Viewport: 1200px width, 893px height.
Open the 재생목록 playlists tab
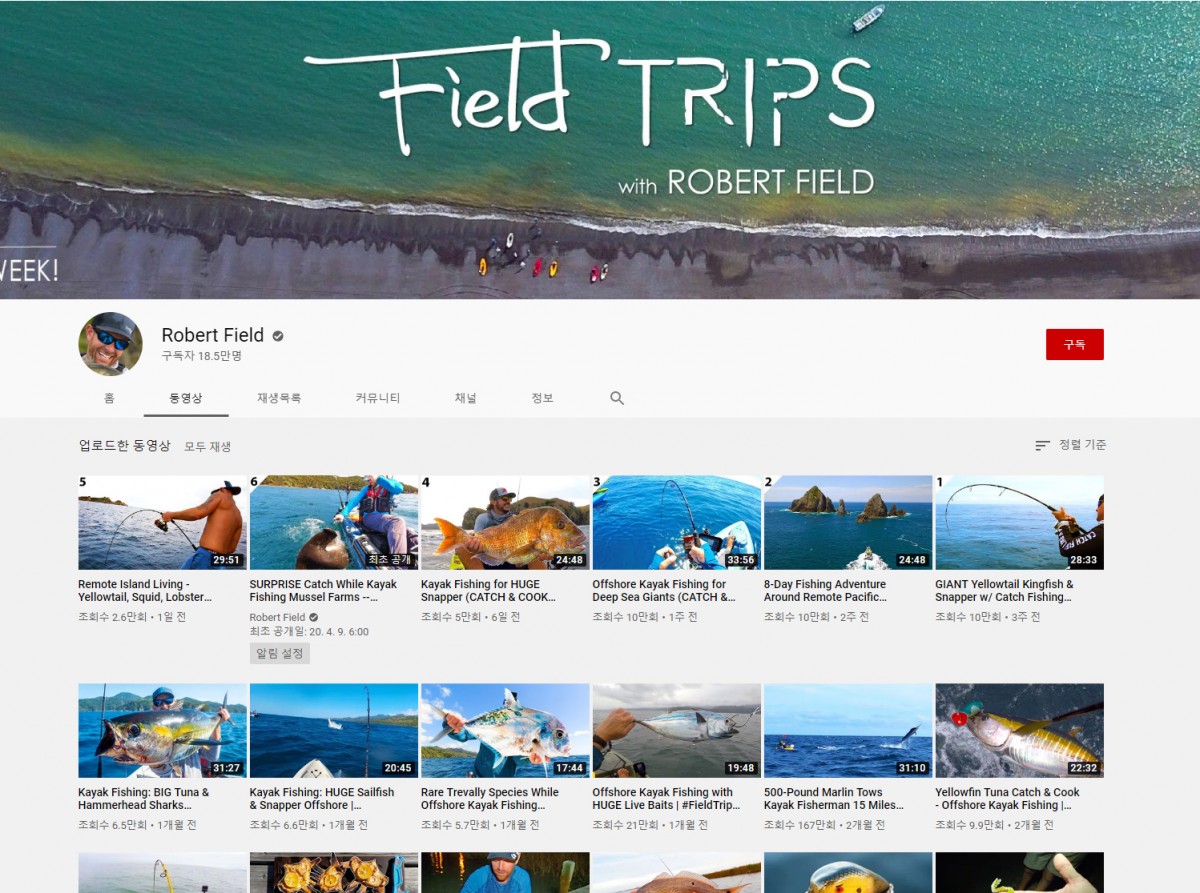coord(279,398)
